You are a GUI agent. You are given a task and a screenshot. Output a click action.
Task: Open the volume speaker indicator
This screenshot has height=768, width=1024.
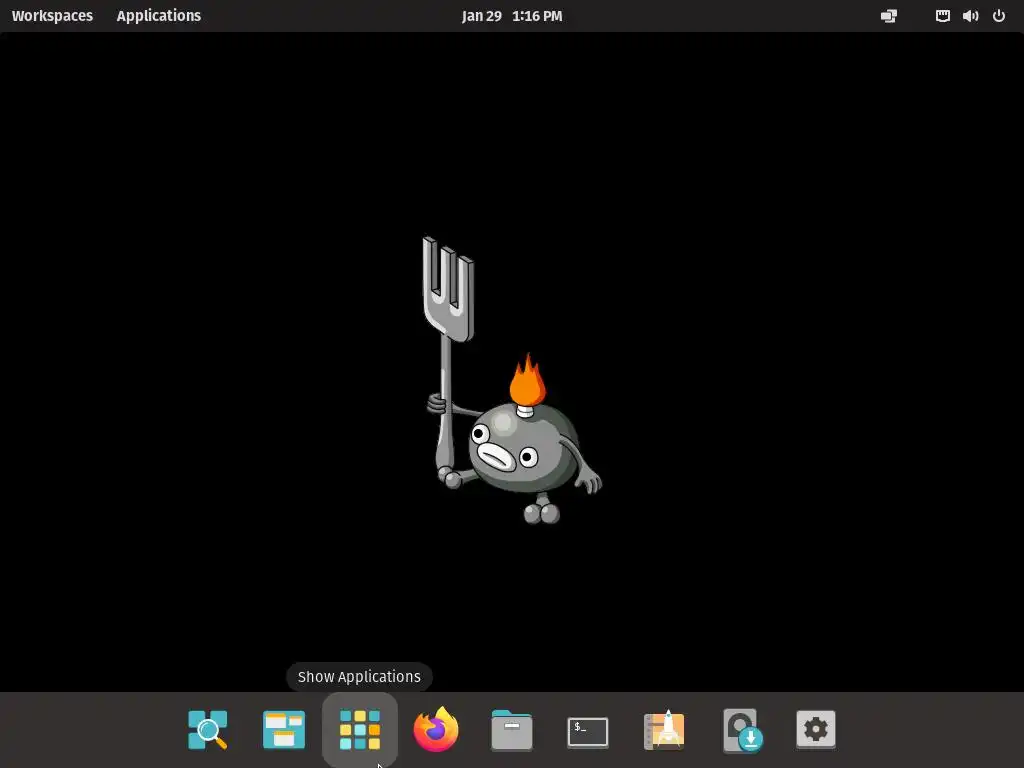pyautogui.click(x=970, y=16)
